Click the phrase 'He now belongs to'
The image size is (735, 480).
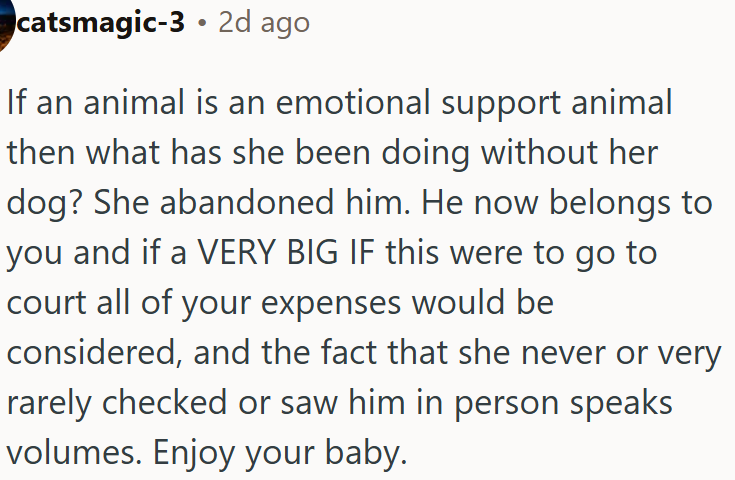point(567,203)
